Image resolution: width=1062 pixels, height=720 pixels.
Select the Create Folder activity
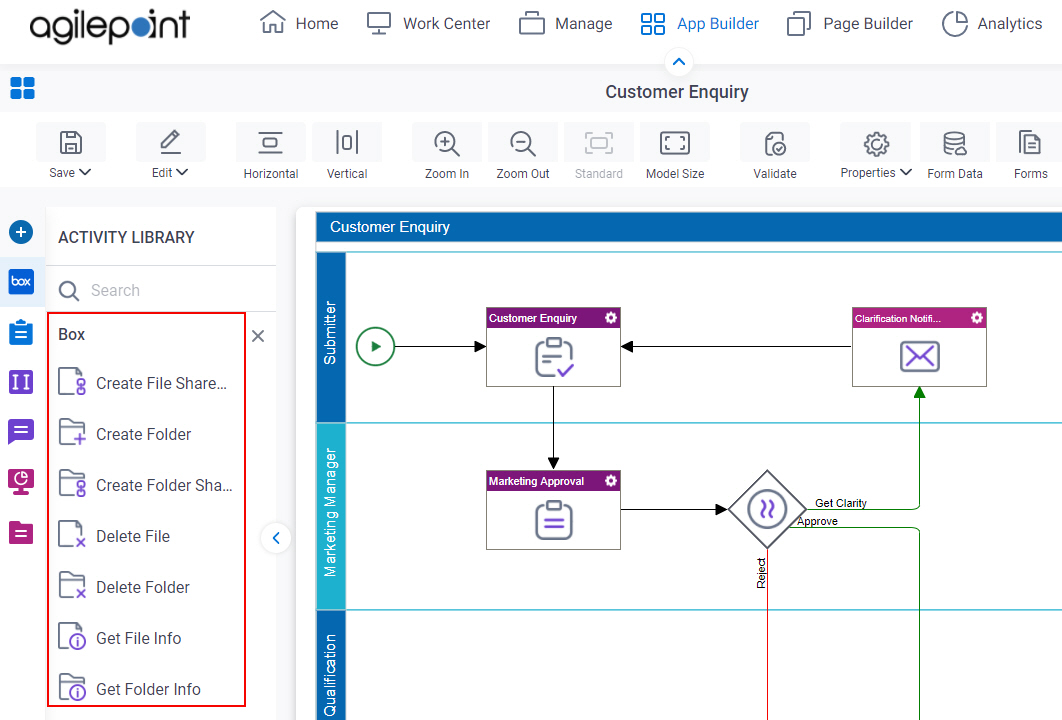coord(125,433)
